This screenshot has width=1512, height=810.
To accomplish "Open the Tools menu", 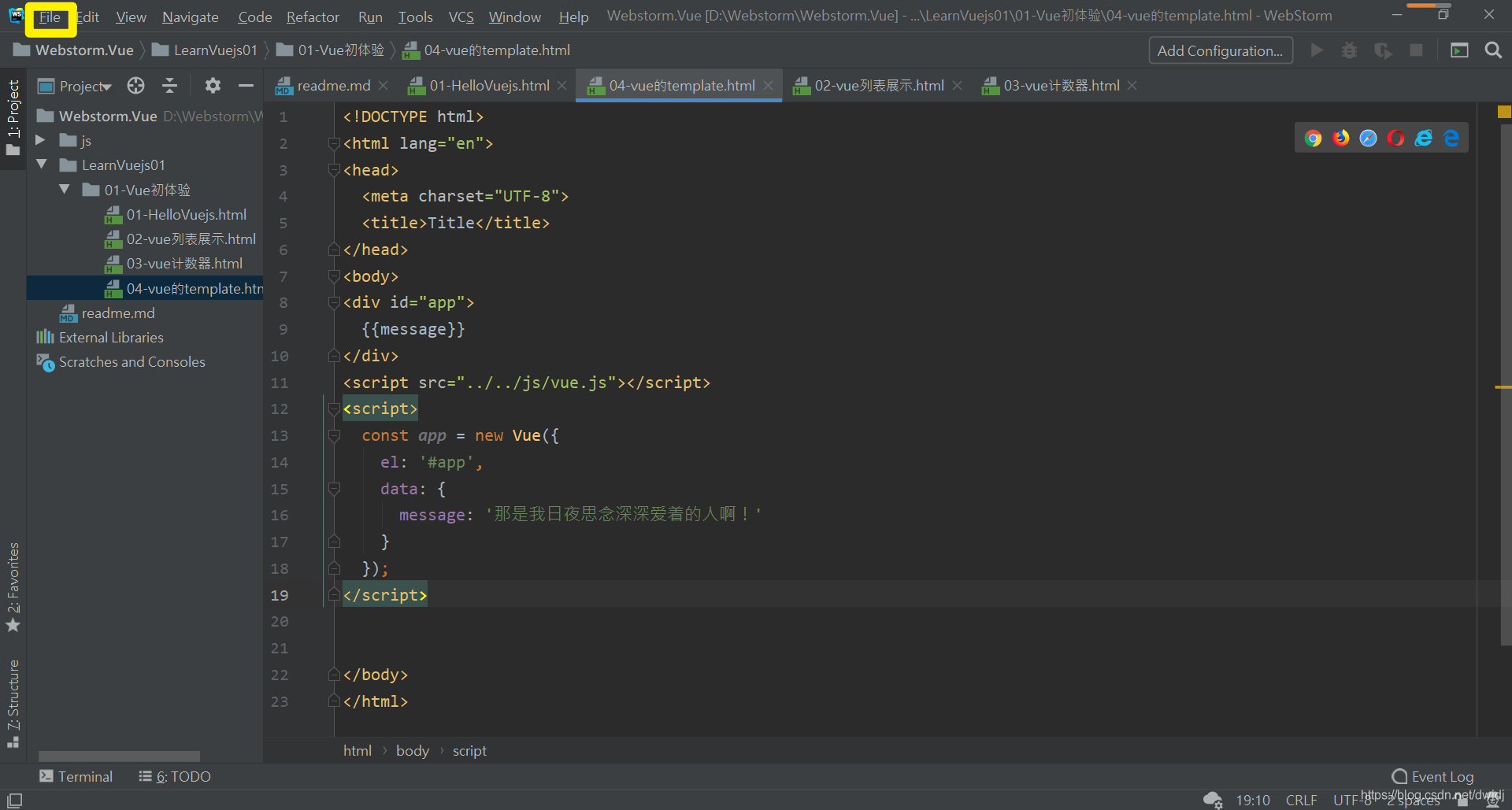I will coord(415,17).
